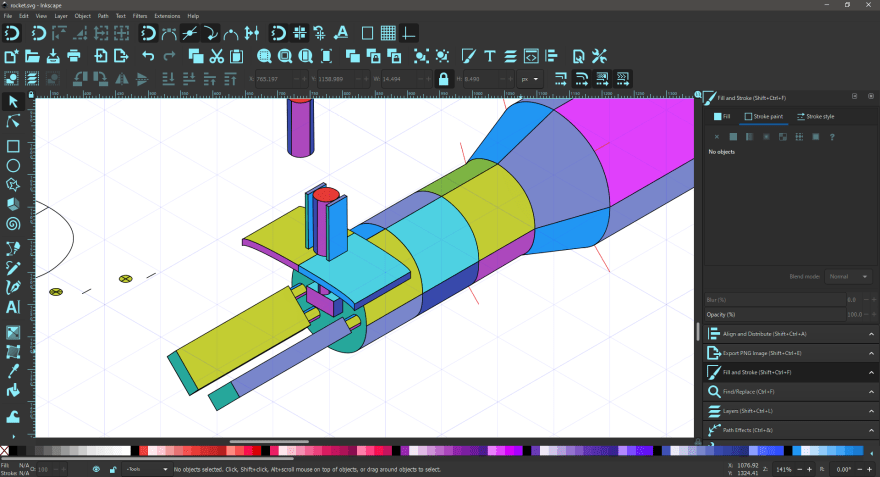
Task: Open the XML editor icon
Action: 531,56
